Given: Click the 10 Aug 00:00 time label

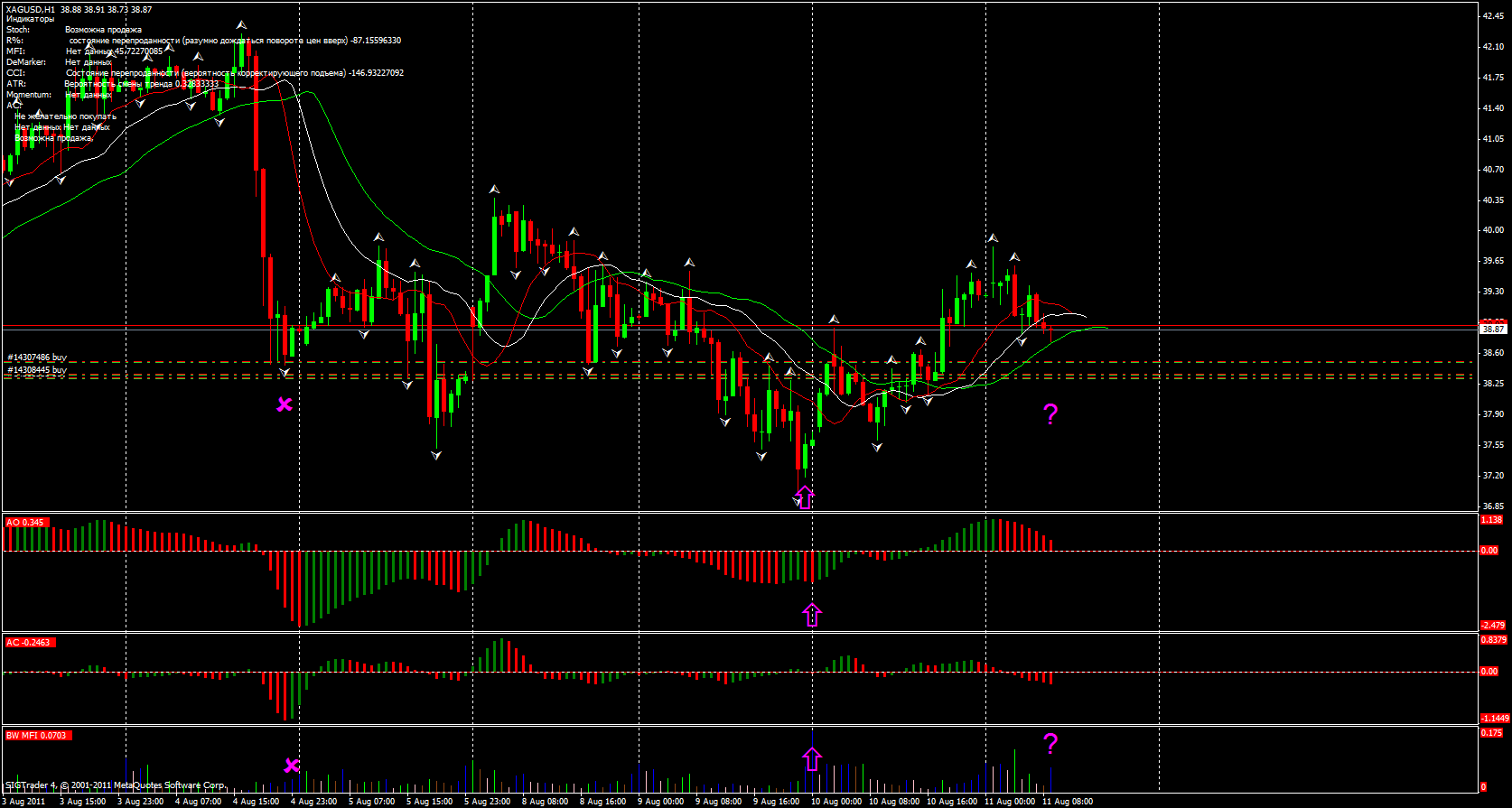Looking at the screenshot, I should pos(835,802).
